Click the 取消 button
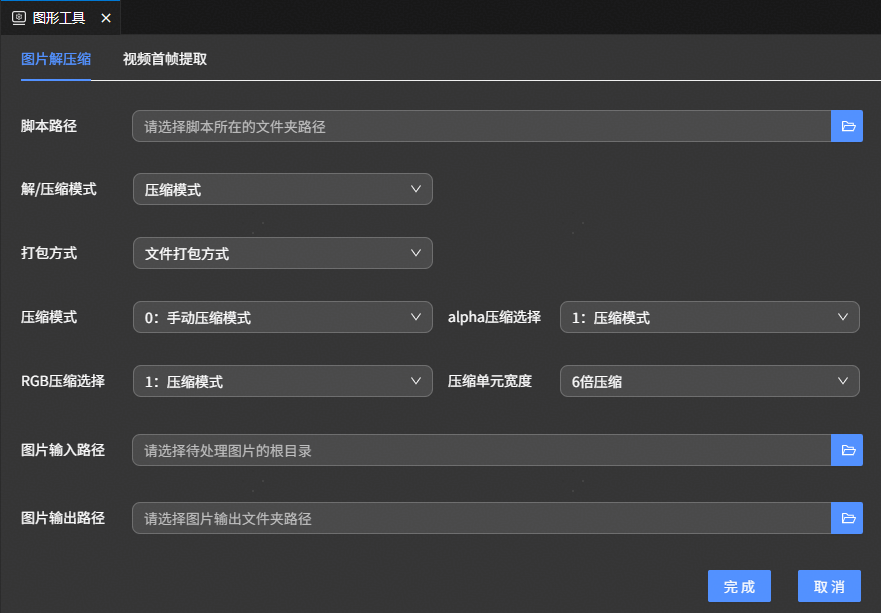The width and height of the screenshot is (881, 613). [x=829, y=586]
